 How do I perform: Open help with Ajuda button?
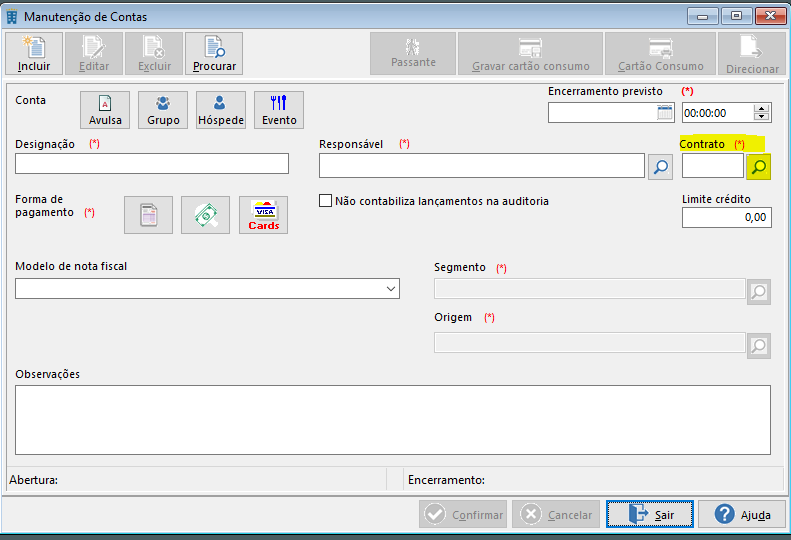click(x=742, y=514)
